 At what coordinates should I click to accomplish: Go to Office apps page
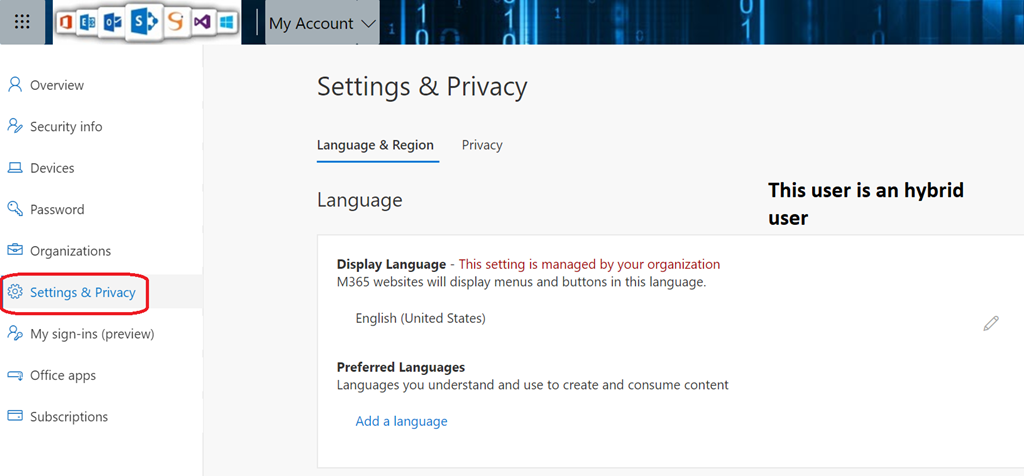(x=62, y=375)
